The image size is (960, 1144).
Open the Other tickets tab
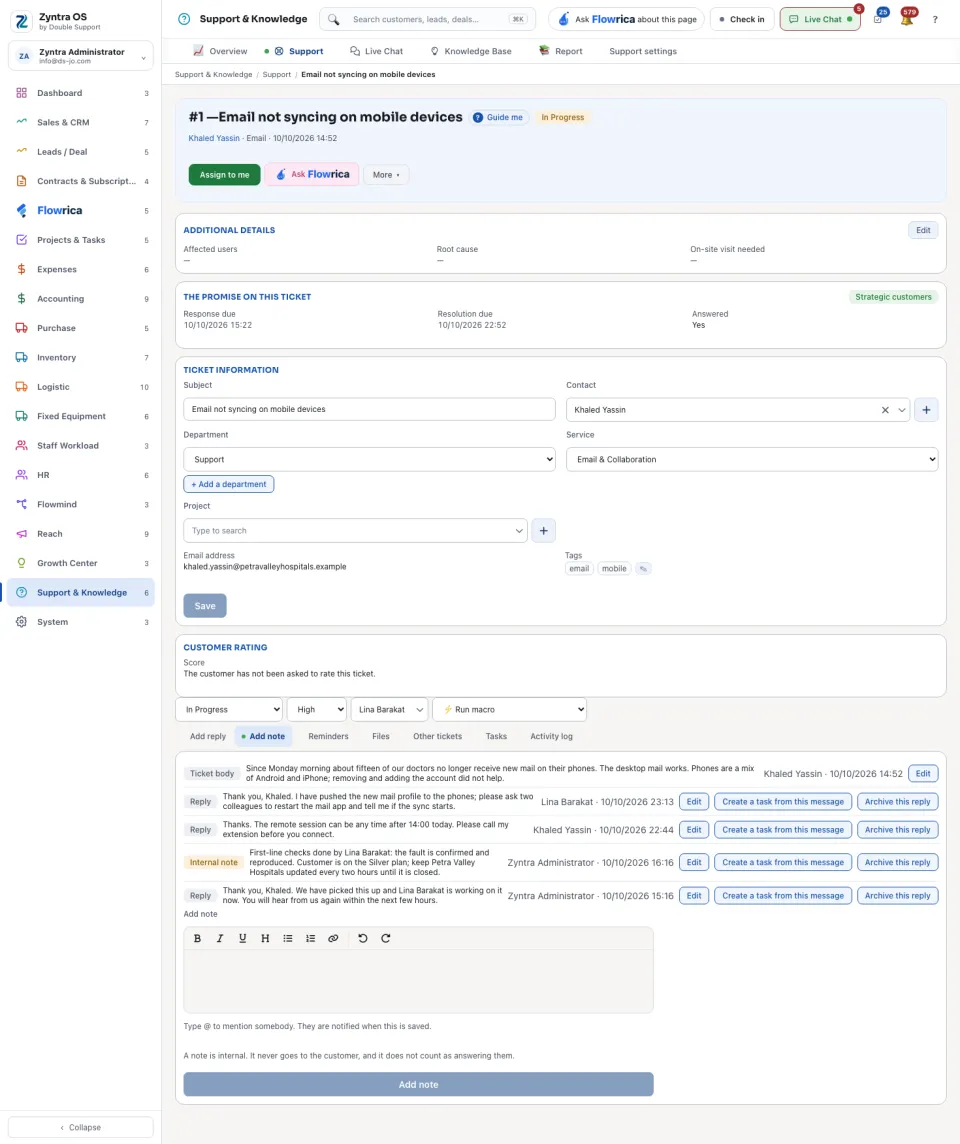(x=438, y=736)
